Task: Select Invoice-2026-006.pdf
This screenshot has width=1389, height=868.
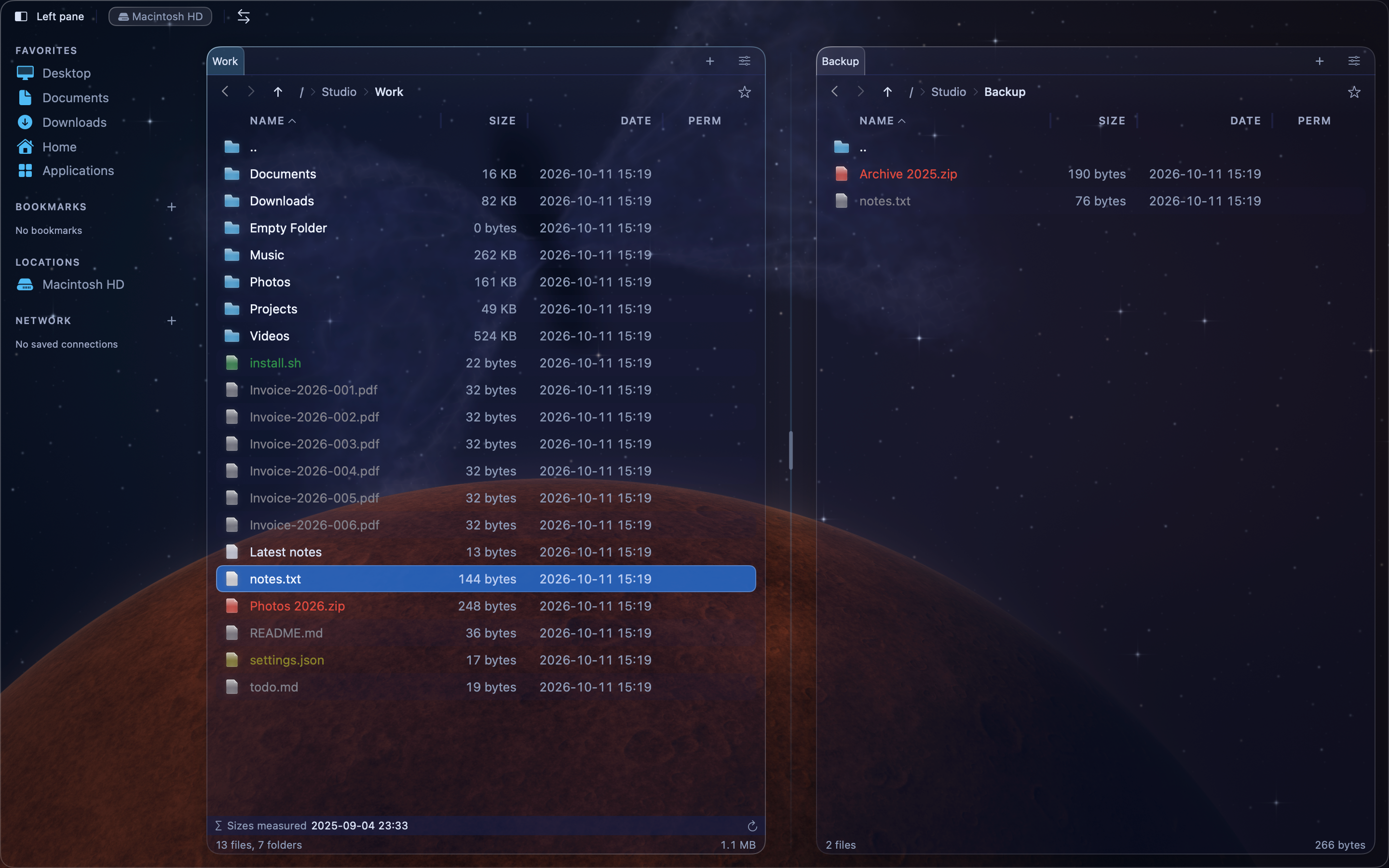Action: click(486, 525)
